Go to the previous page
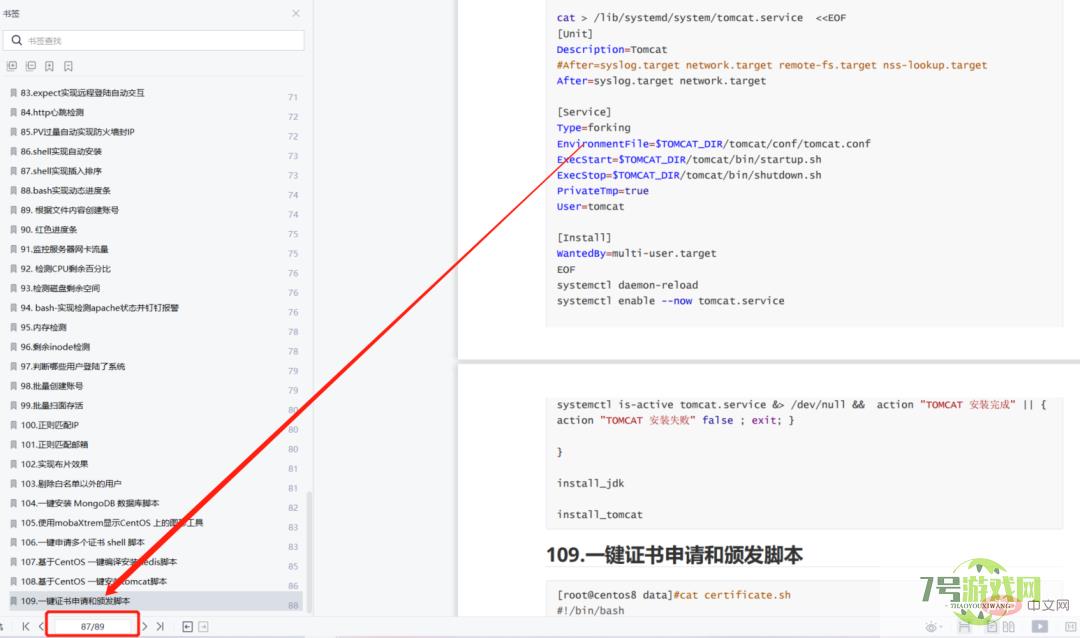This screenshot has width=1080, height=638. 41,626
